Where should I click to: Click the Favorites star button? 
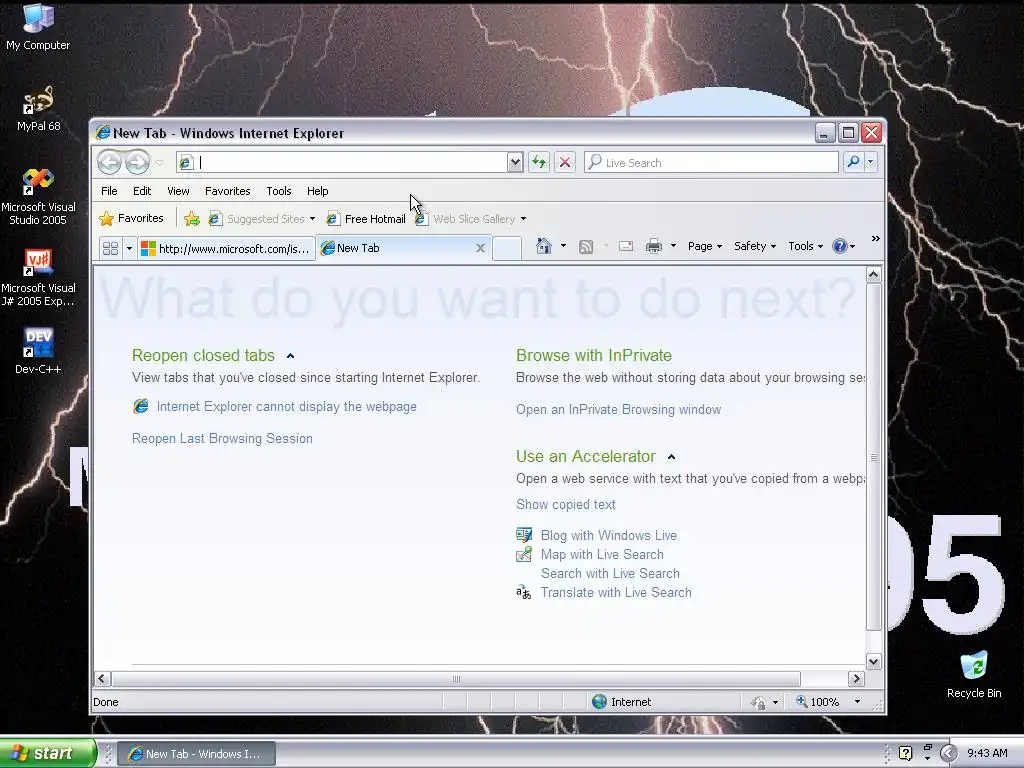[x=131, y=218]
